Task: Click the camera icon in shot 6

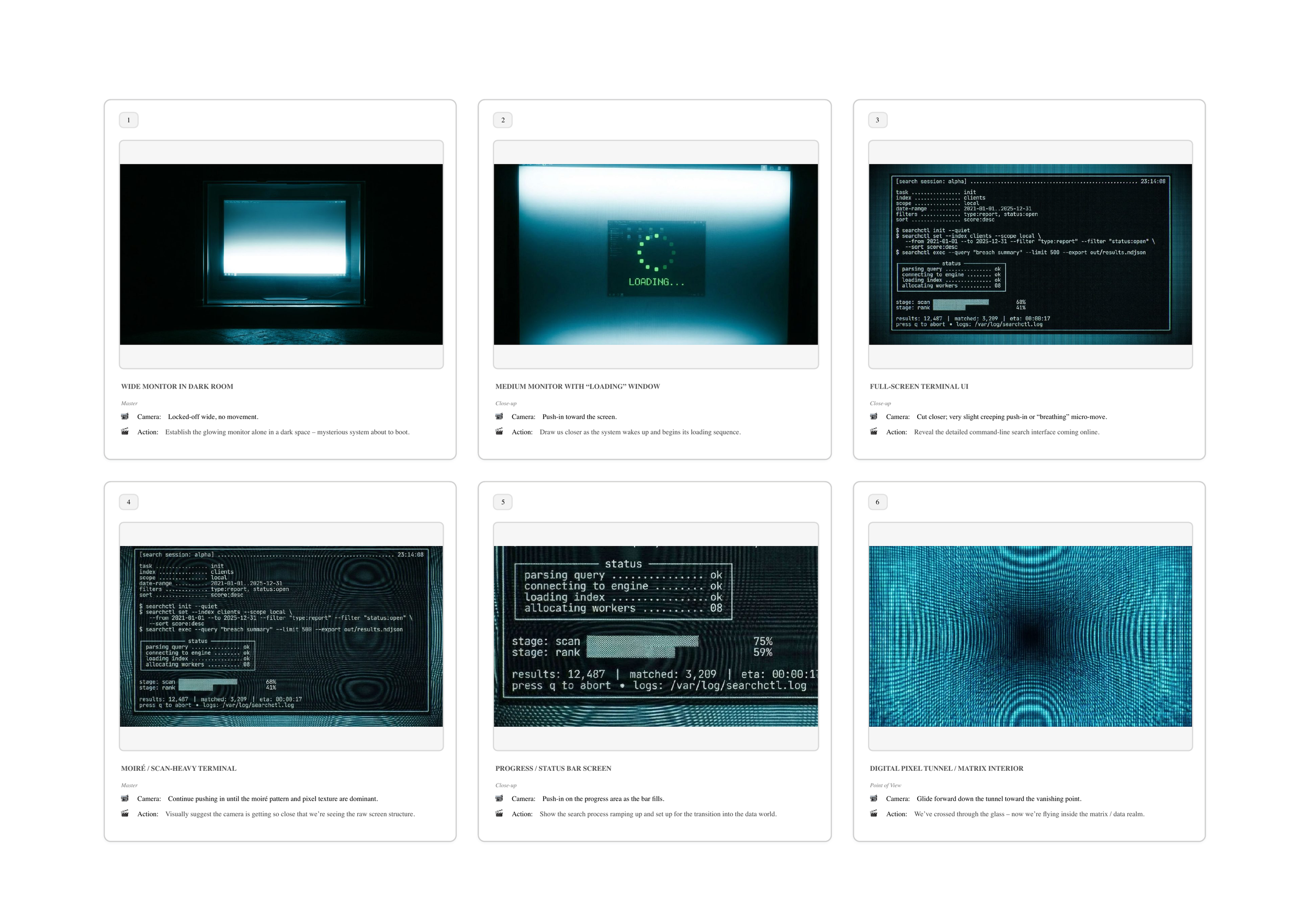Action: tap(874, 798)
